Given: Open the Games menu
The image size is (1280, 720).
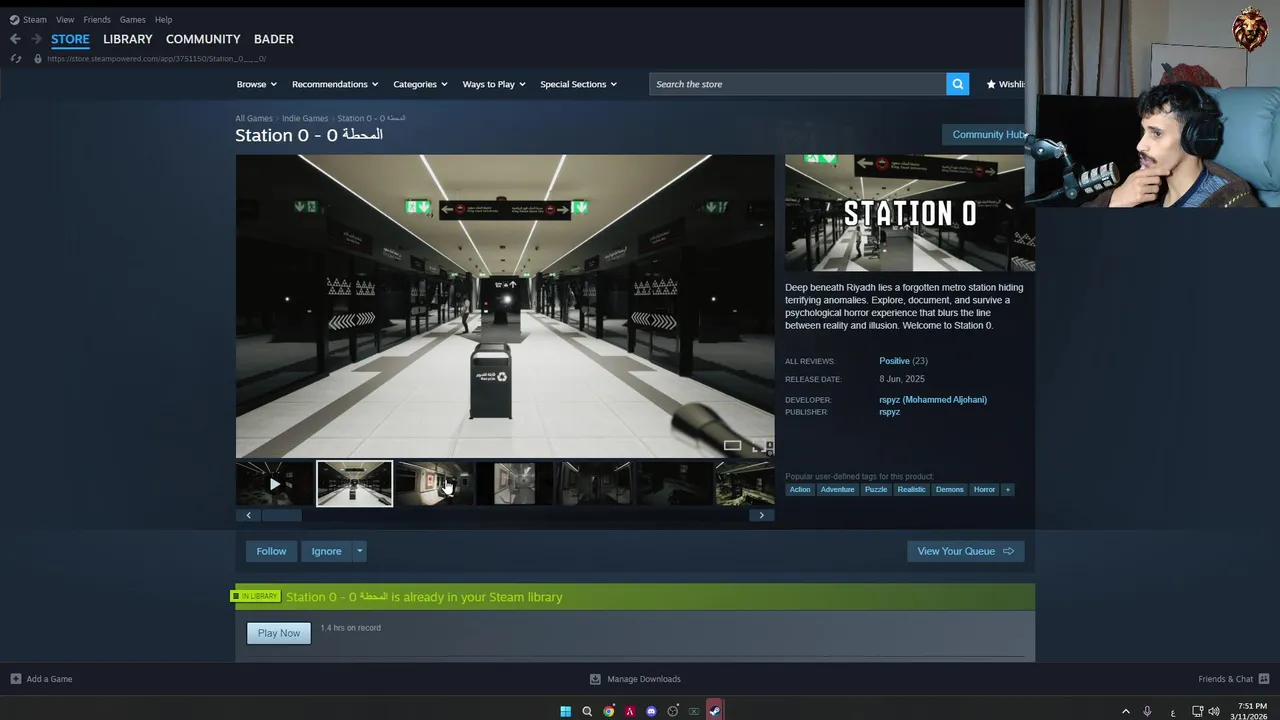Looking at the screenshot, I should [x=132, y=19].
